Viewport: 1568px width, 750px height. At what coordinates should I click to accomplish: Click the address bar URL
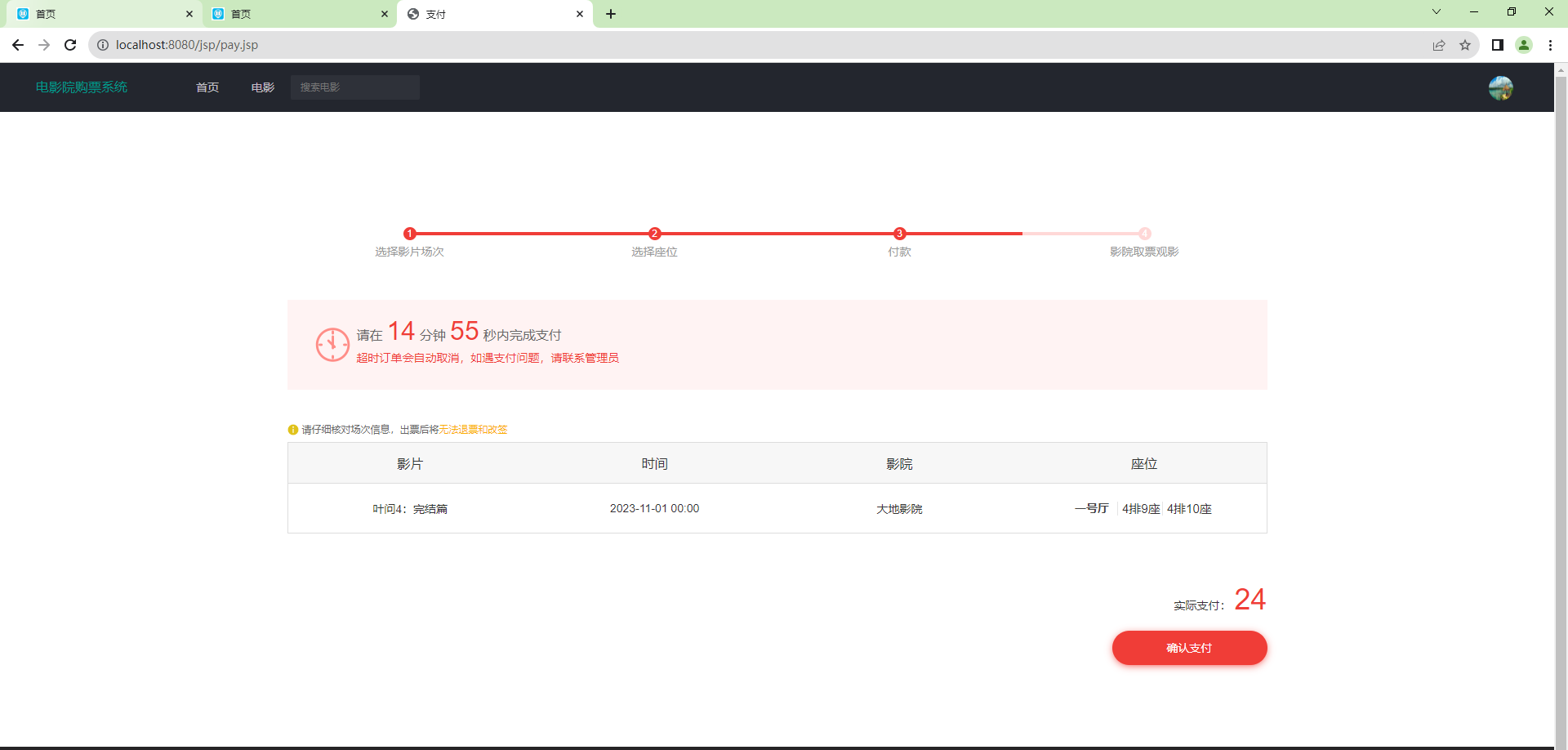(187, 45)
